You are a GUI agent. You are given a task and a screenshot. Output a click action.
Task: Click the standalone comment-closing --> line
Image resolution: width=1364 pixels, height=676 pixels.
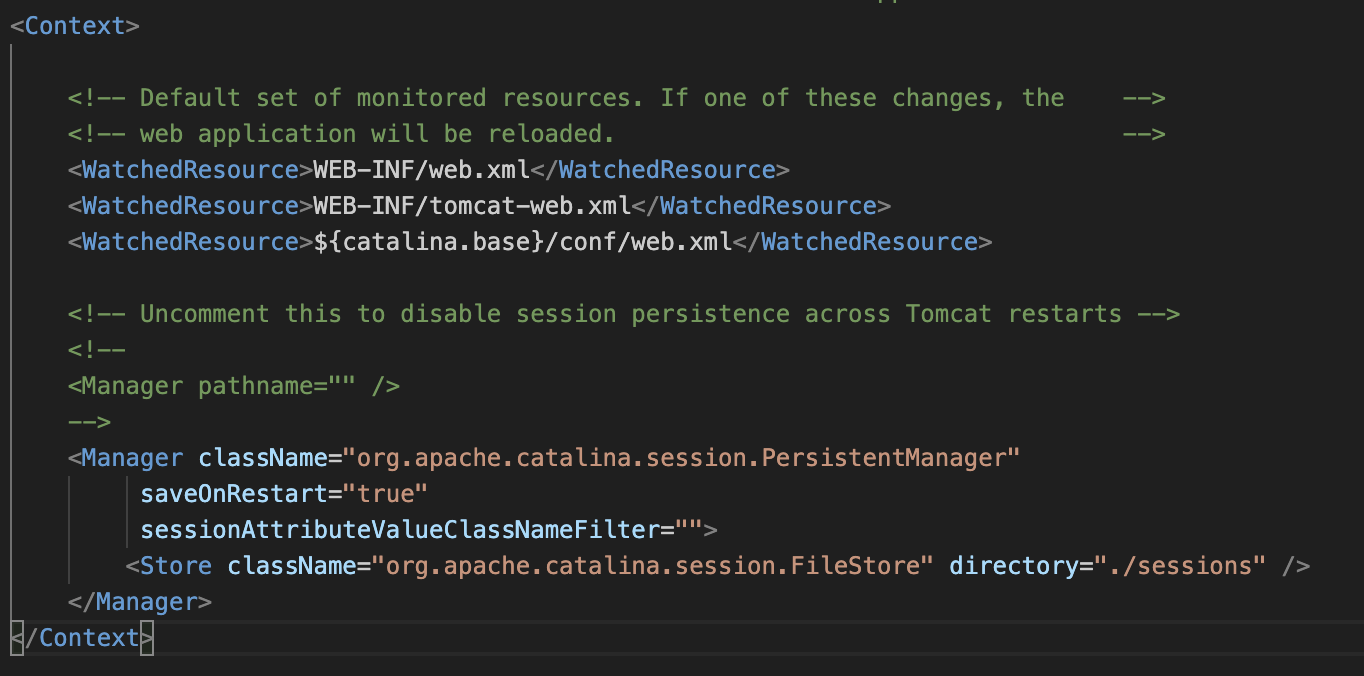90,422
